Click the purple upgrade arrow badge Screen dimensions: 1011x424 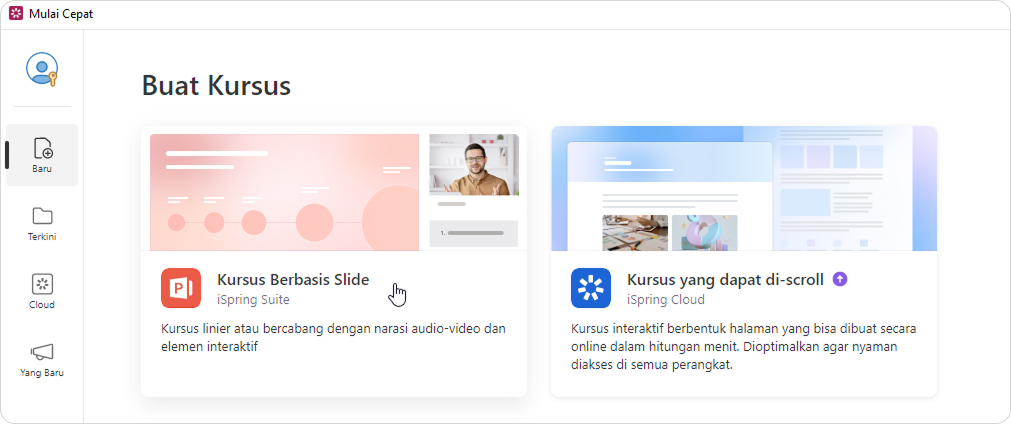[x=840, y=280]
